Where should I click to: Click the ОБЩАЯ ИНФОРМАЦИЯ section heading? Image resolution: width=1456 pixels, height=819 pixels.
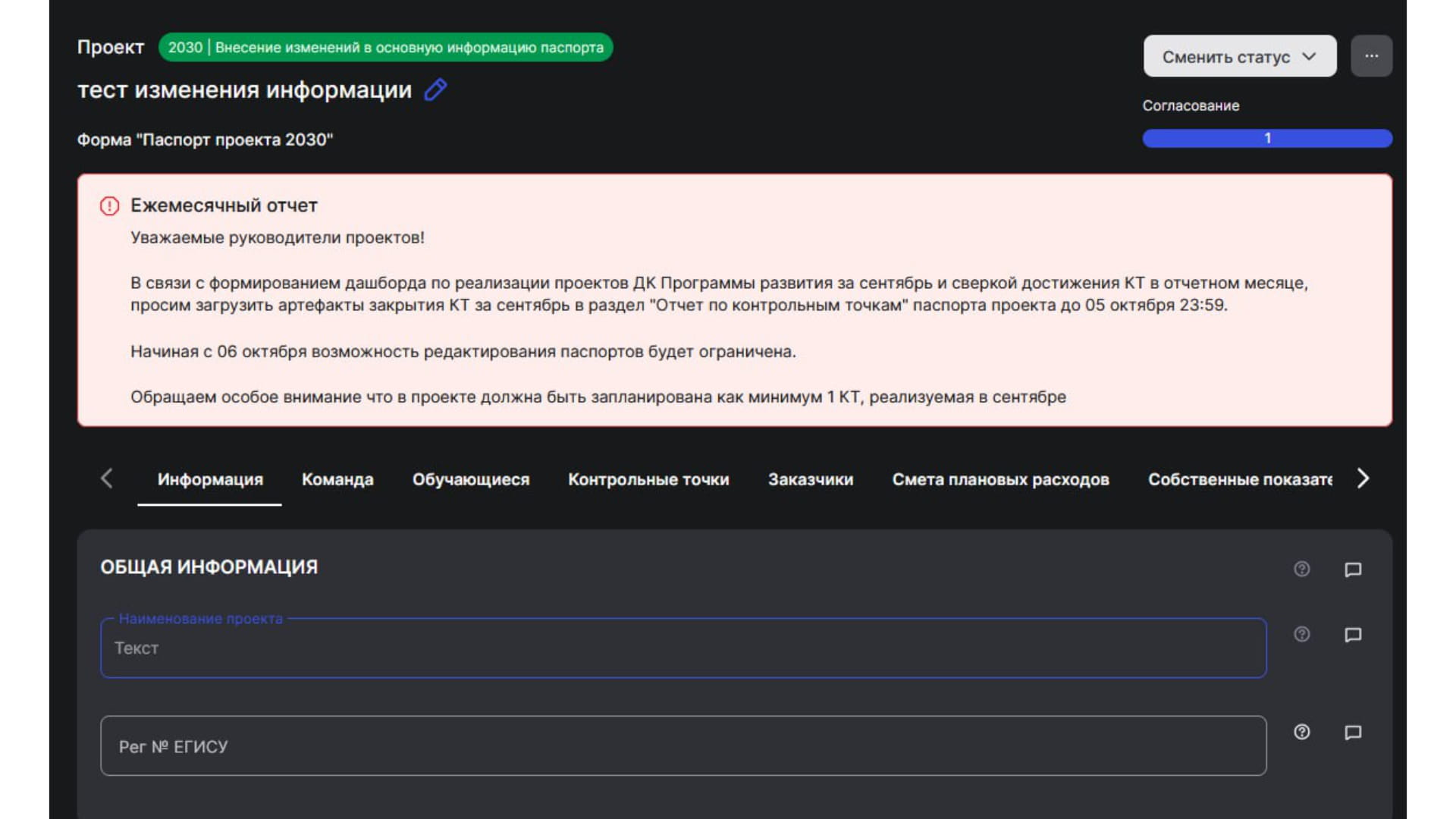[x=209, y=567]
